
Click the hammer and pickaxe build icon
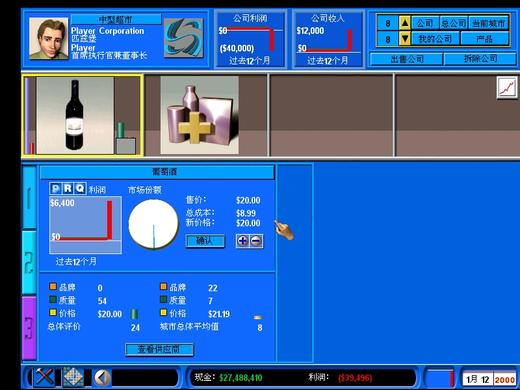45,377
